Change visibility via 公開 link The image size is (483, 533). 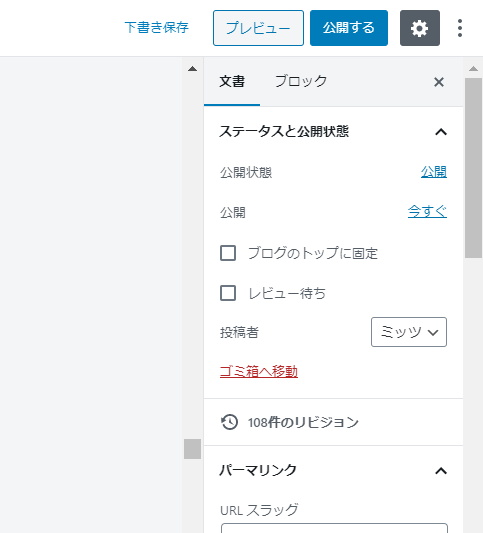coord(434,172)
